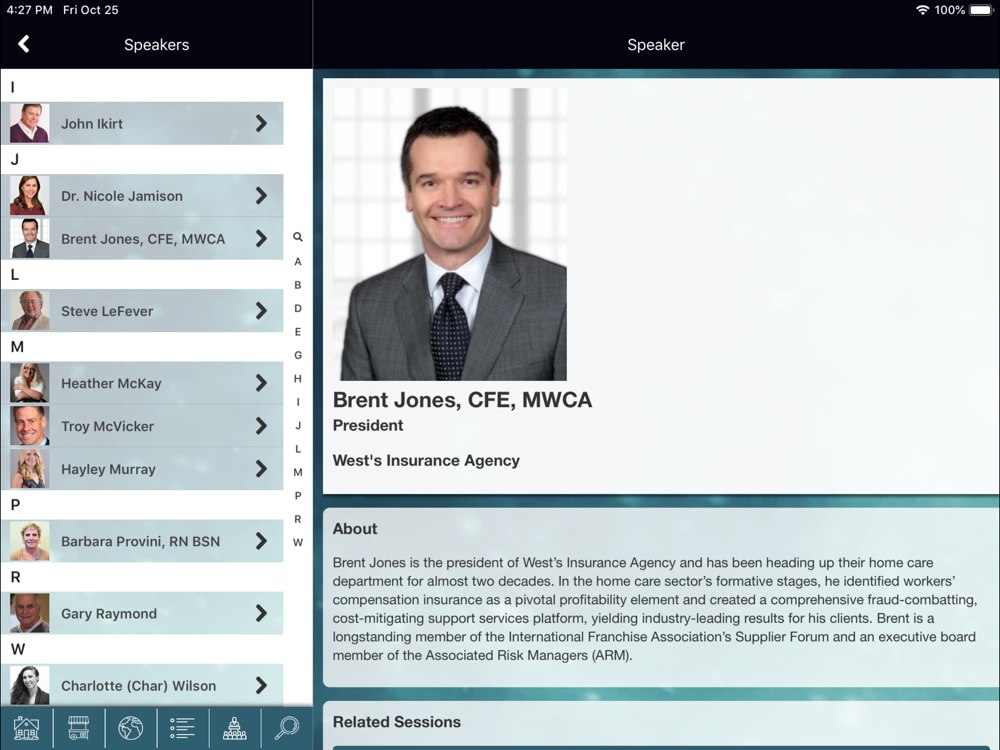
Task: Tap the chevron on Heather McKay's row
Action: pos(261,383)
